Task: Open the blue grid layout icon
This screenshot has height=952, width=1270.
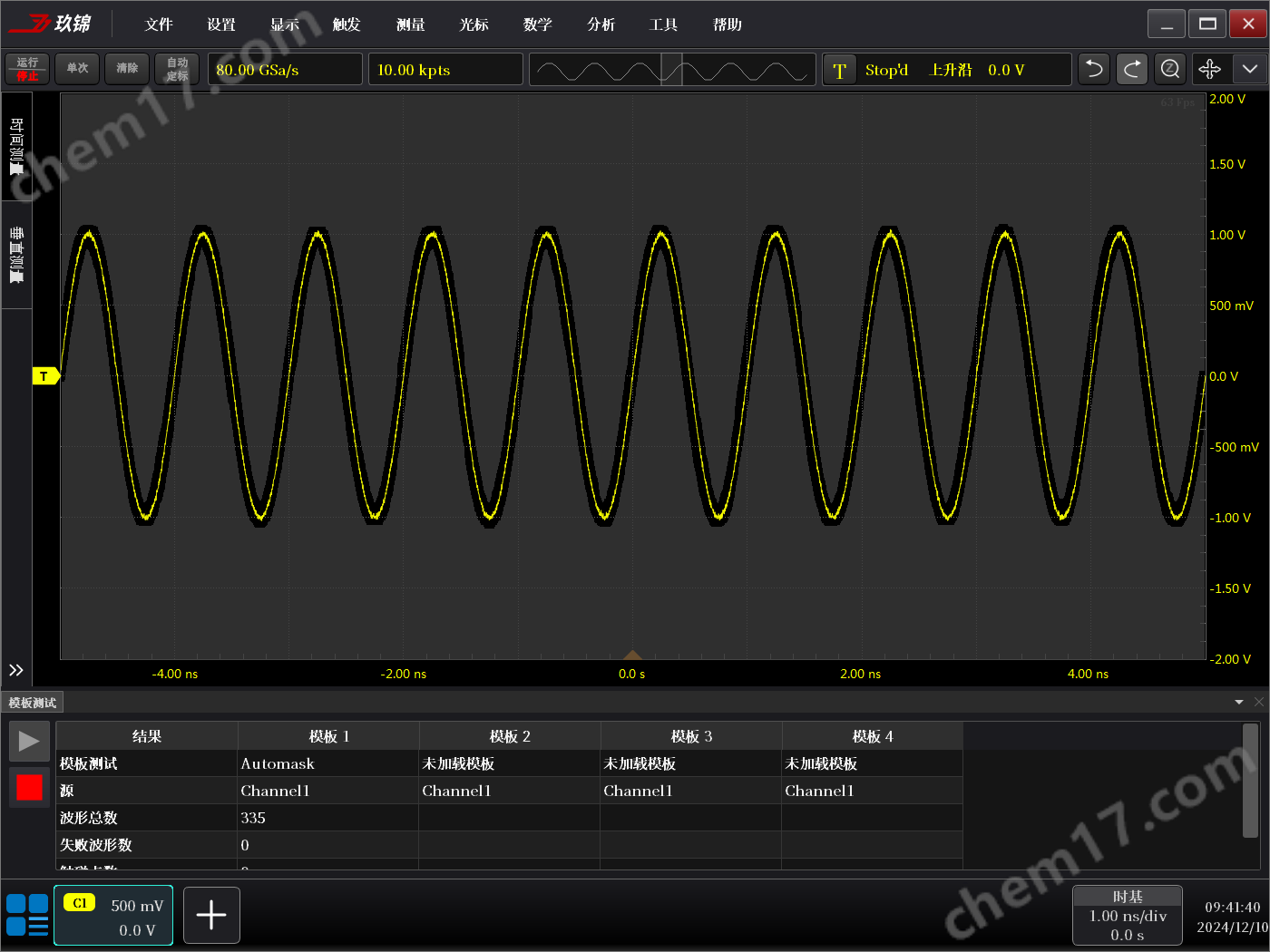Action: coord(27,915)
